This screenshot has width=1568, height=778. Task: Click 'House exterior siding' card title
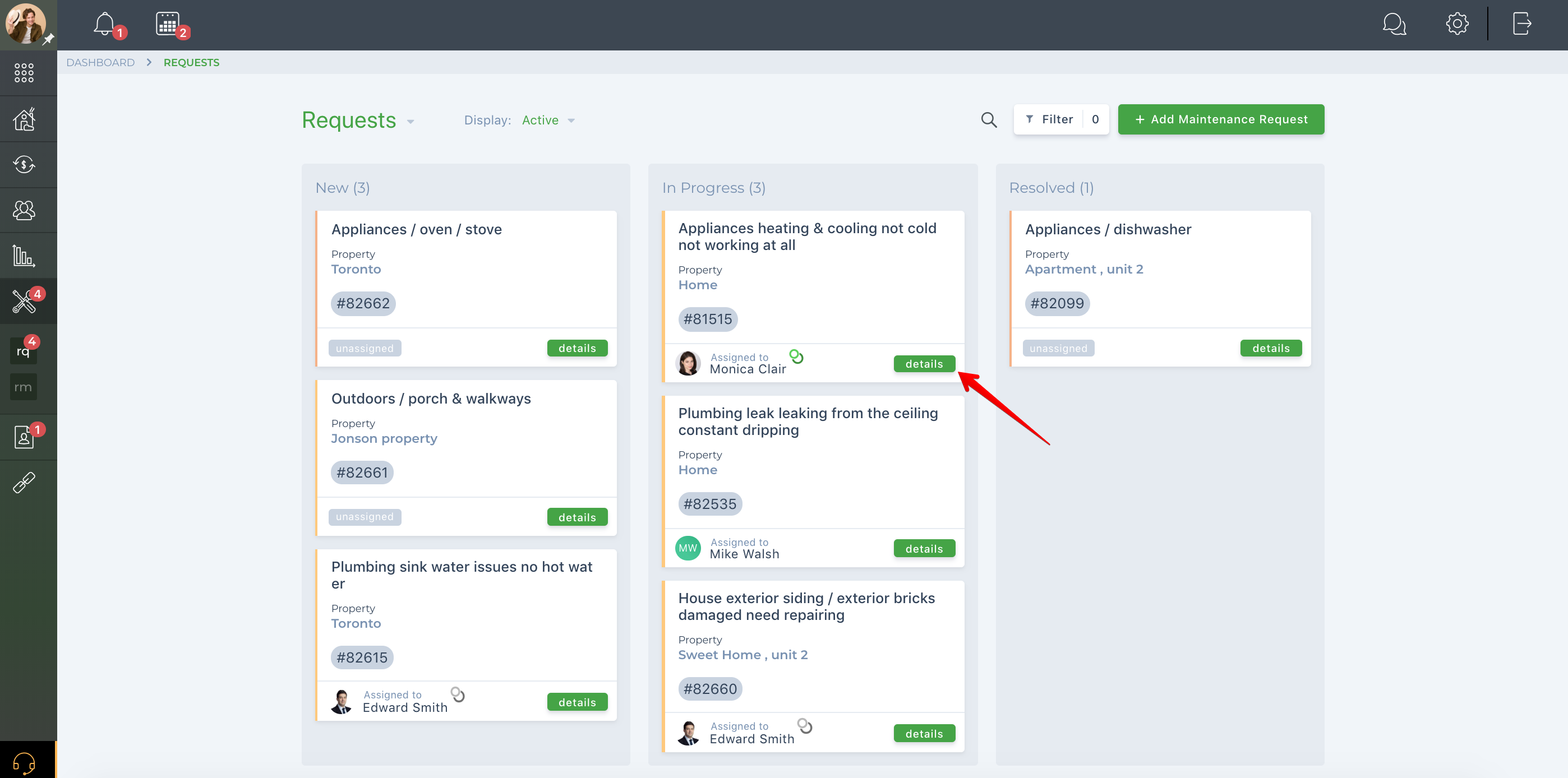pyautogui.click(x=806, y=606)
